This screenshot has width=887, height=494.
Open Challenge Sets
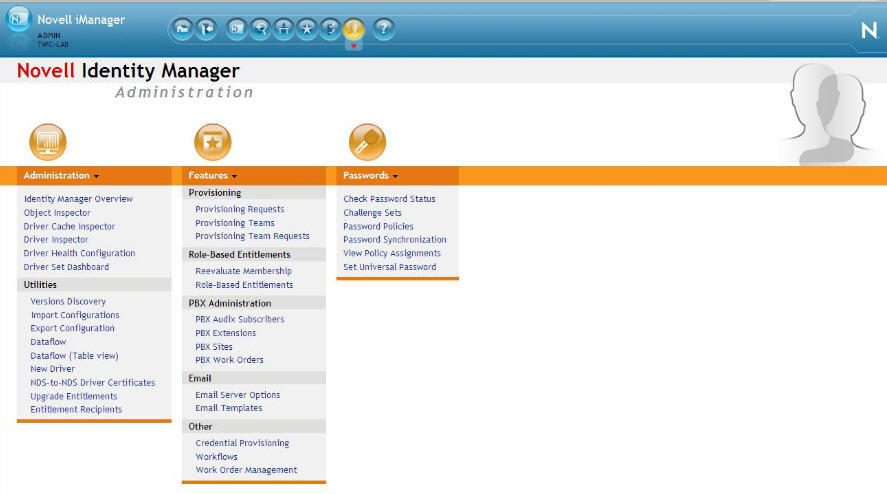pos(372,213)
